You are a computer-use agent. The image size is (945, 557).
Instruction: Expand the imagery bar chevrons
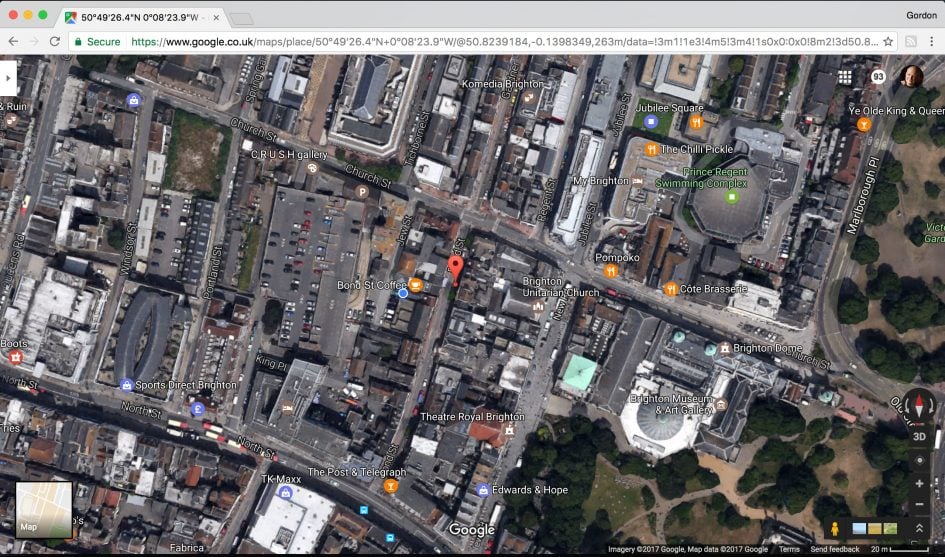[920, 529]
